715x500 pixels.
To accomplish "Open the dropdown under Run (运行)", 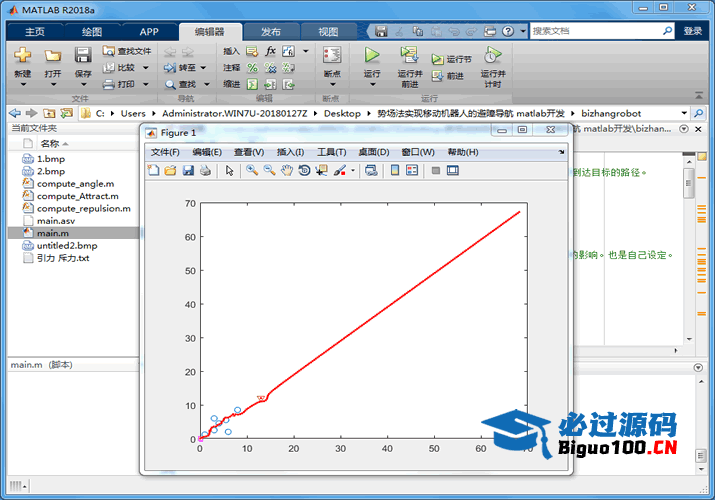I will click(373, 84).
